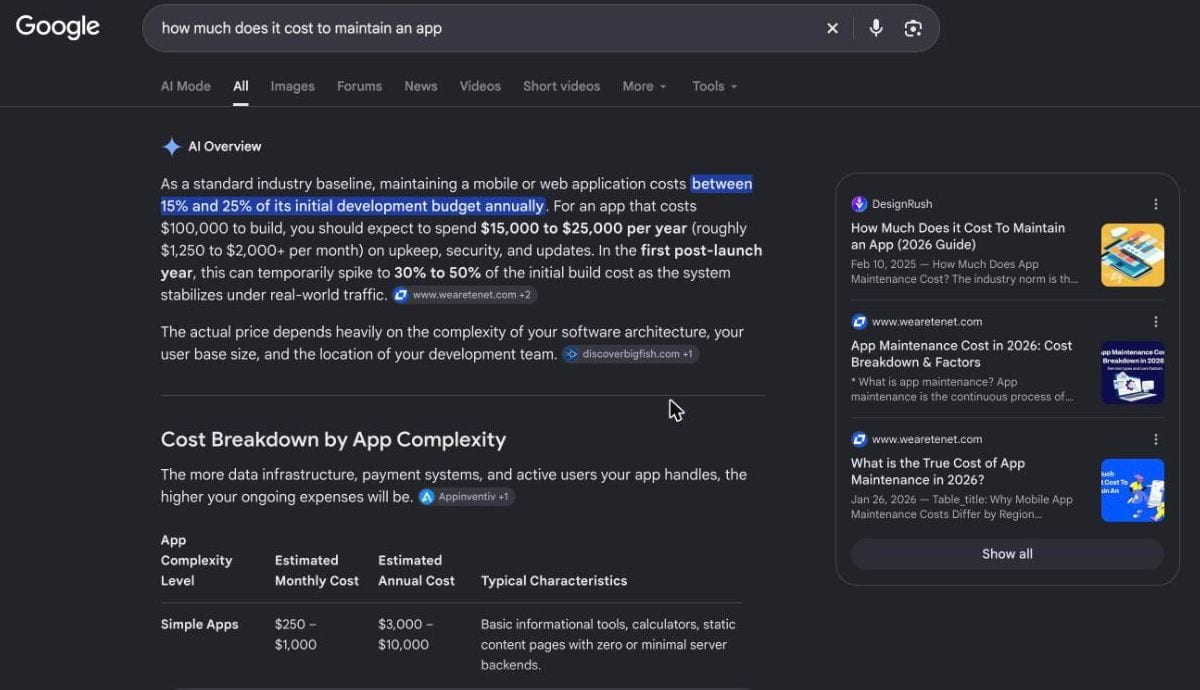Open options menu for True Cost of App Maintenance result
This screenshot has height=690, width=1200.
pos(1156,439)
